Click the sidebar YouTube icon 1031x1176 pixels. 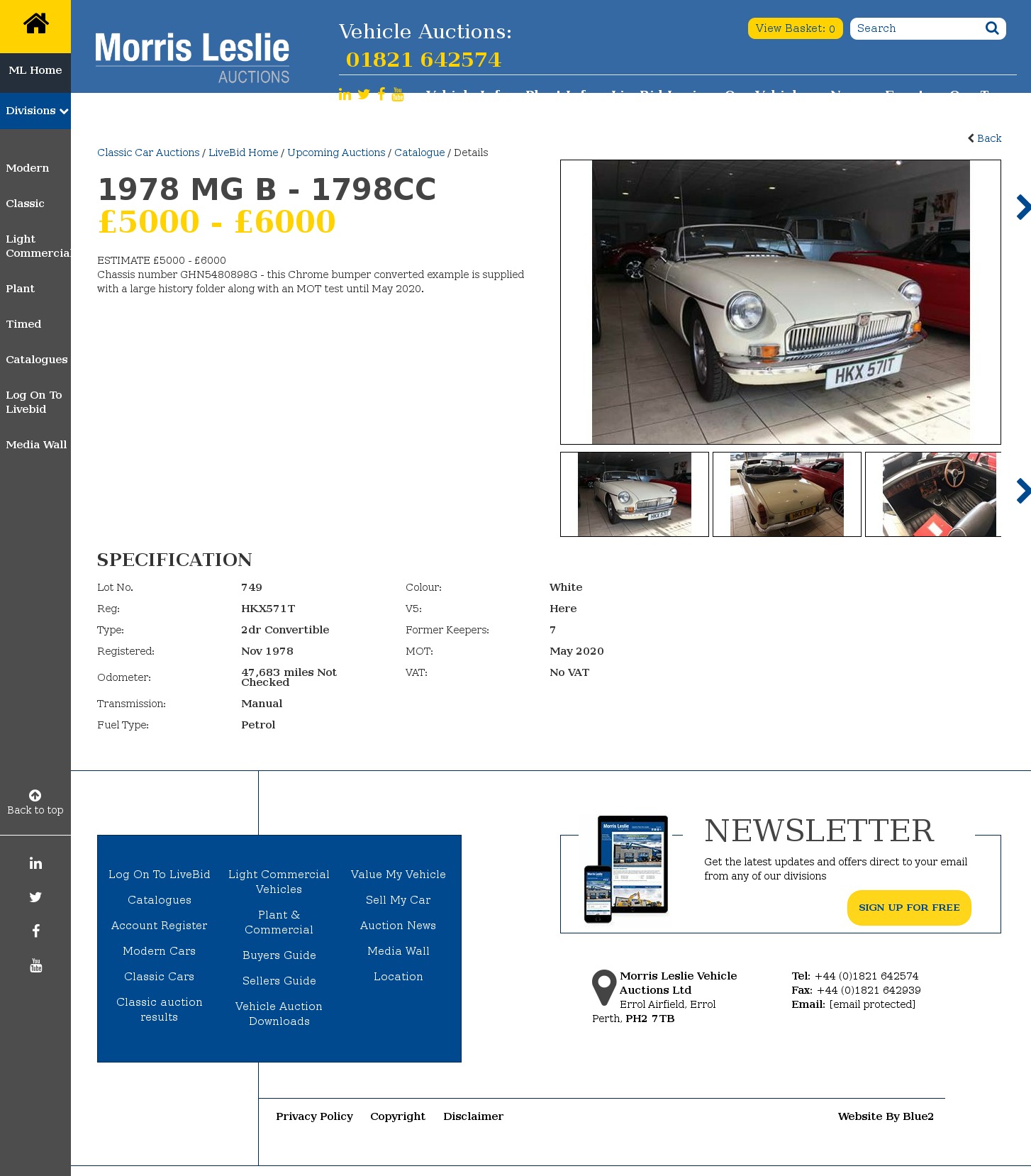point(35,965)
